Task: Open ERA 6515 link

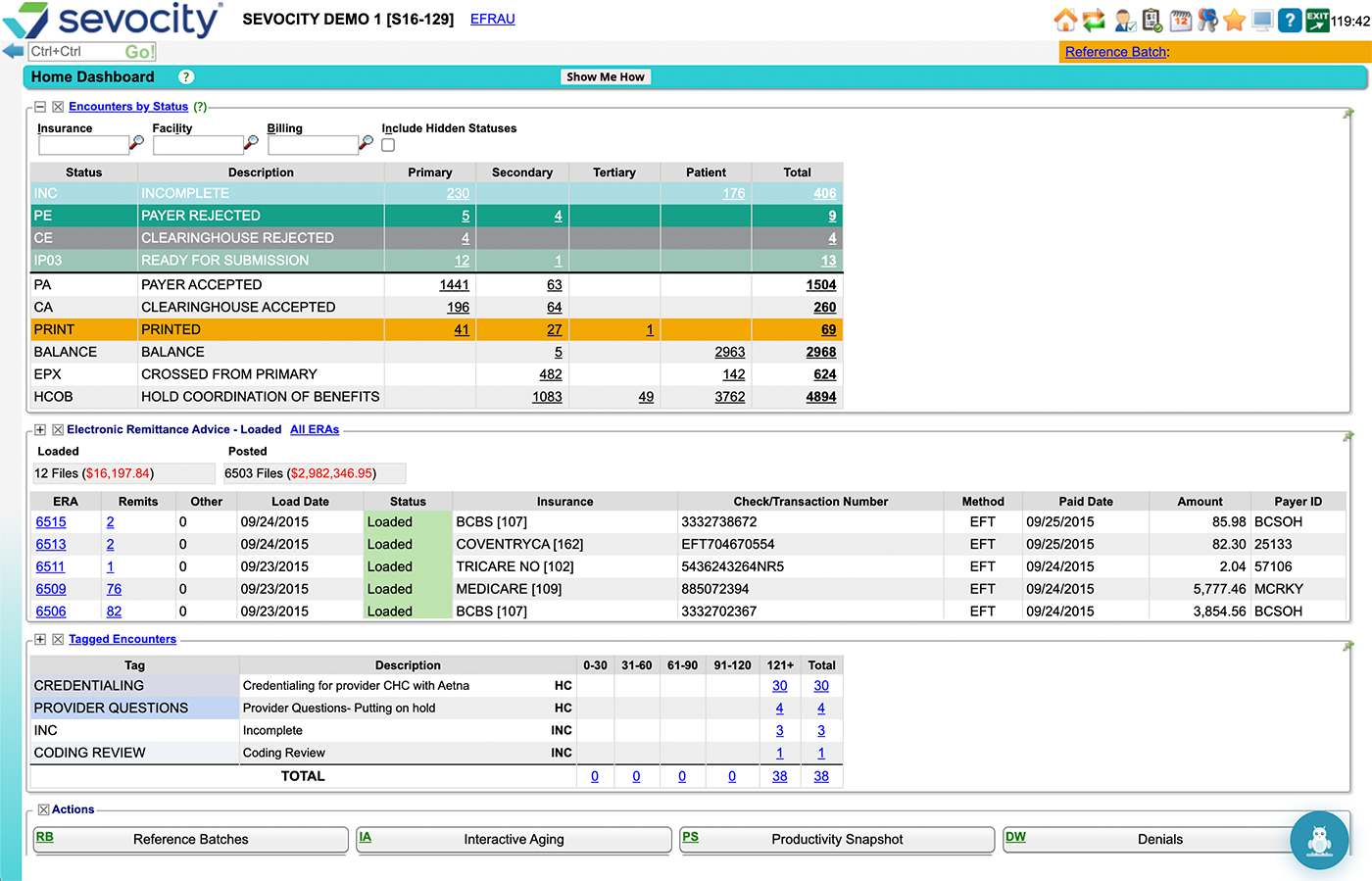Action: [x=51, y=522]
